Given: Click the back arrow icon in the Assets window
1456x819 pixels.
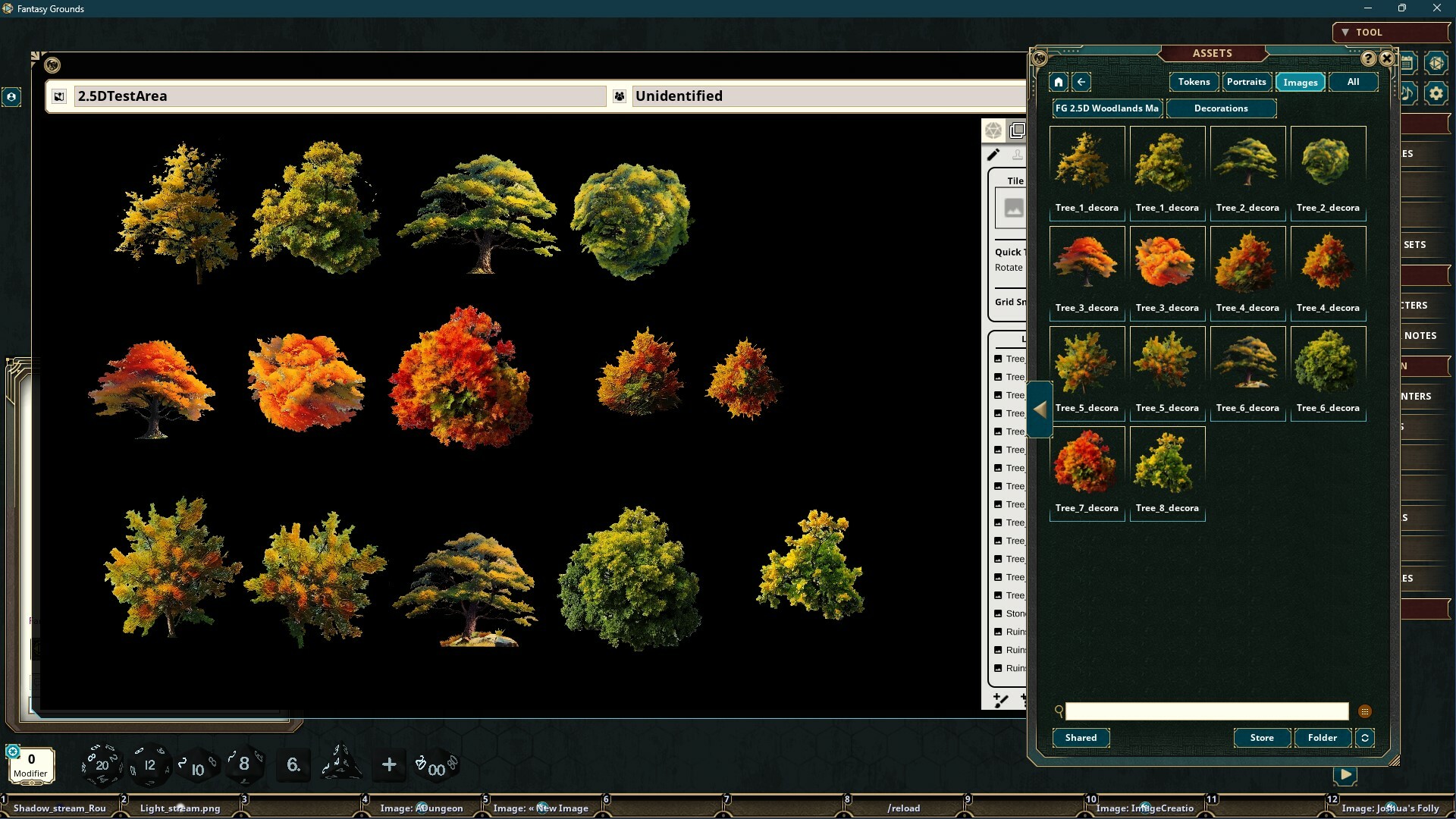Looking at the screenshot, I should click(x=1080, y=82).
